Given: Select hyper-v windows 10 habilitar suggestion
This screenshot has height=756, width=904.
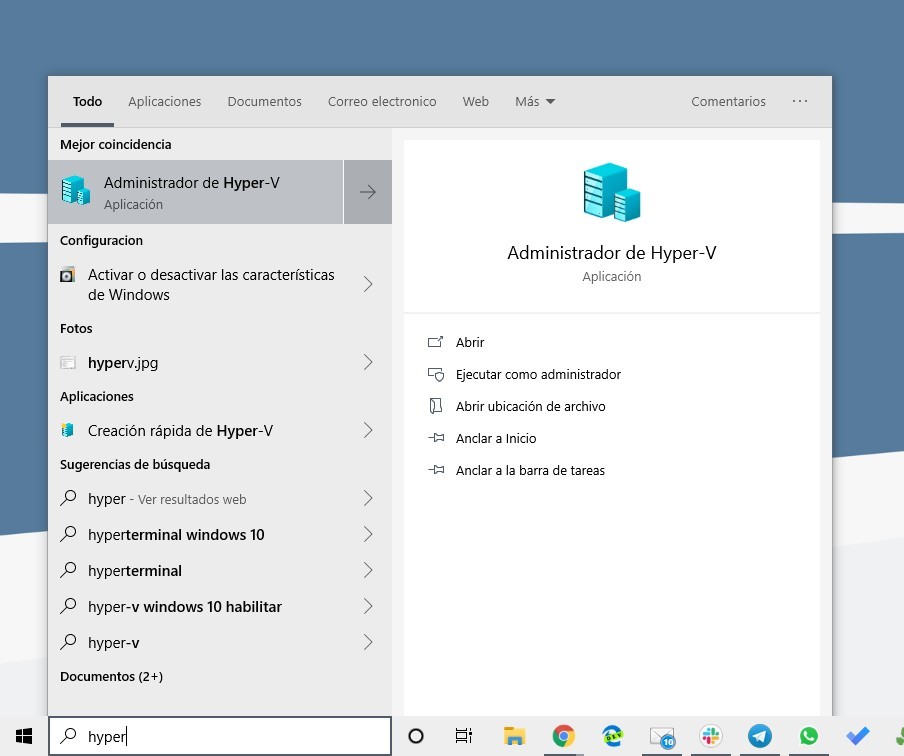Looking at the screenshot, I should pyautogui.click(x=220, y=606).
